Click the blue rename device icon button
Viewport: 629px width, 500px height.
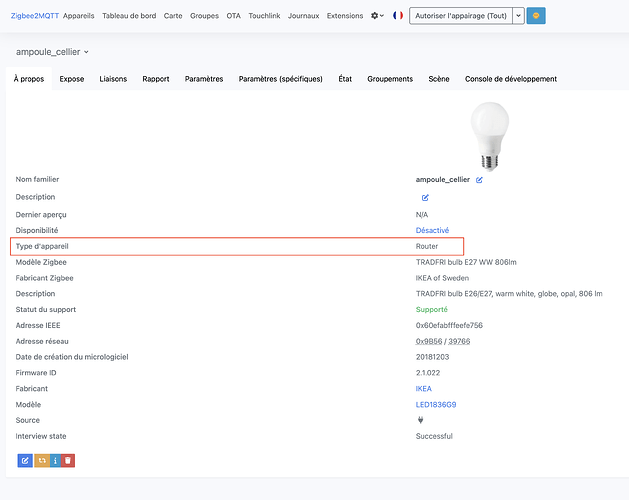[x=25, y=460]
